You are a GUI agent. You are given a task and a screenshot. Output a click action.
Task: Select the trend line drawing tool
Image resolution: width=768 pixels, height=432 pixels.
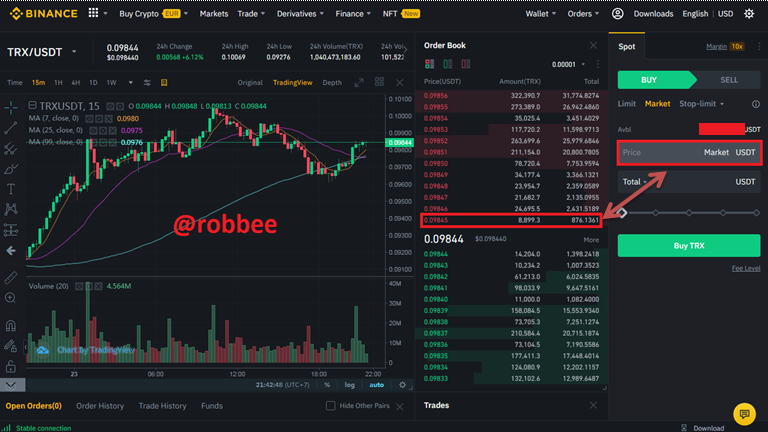(11, 128)
